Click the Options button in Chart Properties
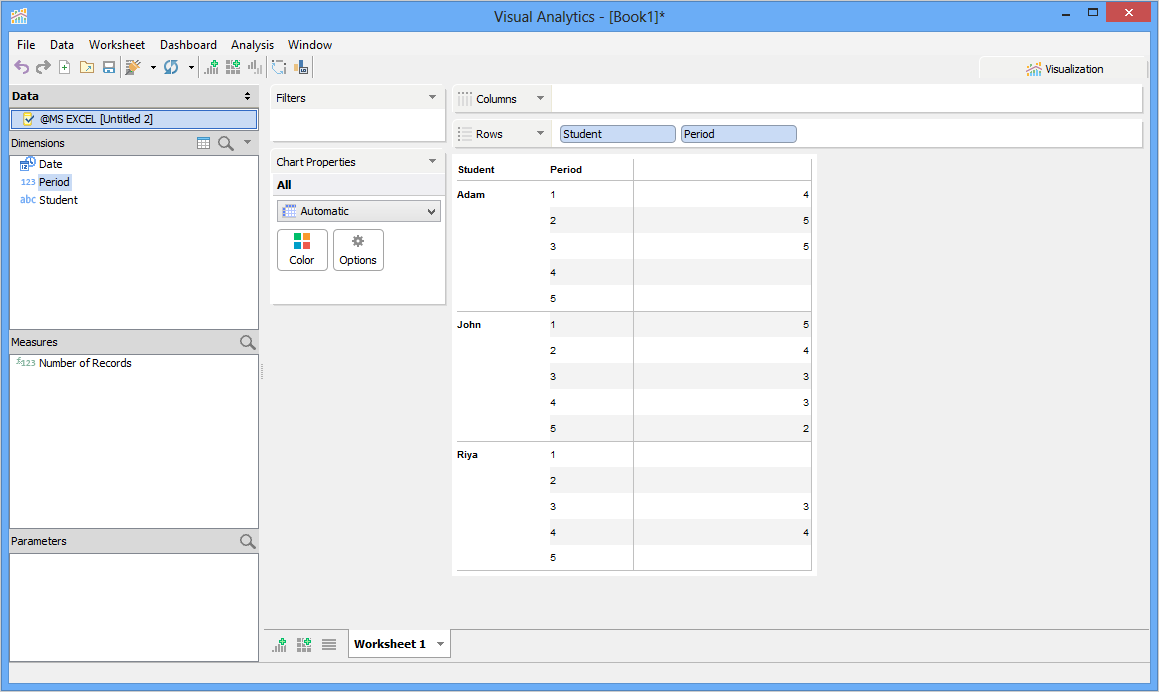The image size is (1159, 692). point(358,250)
